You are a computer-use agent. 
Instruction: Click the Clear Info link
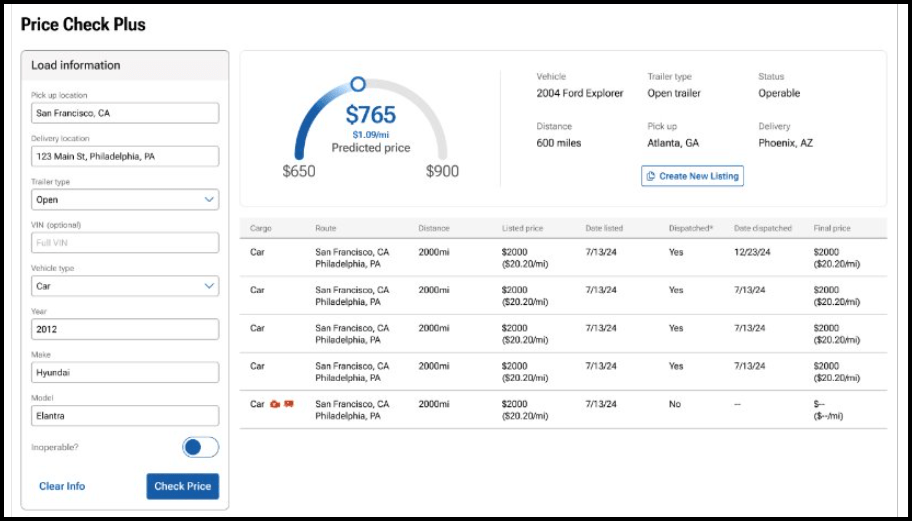click(x=62, y=486)
